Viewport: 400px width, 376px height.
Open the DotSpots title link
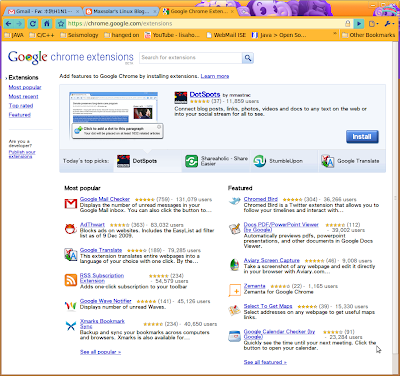pos(205,95)
